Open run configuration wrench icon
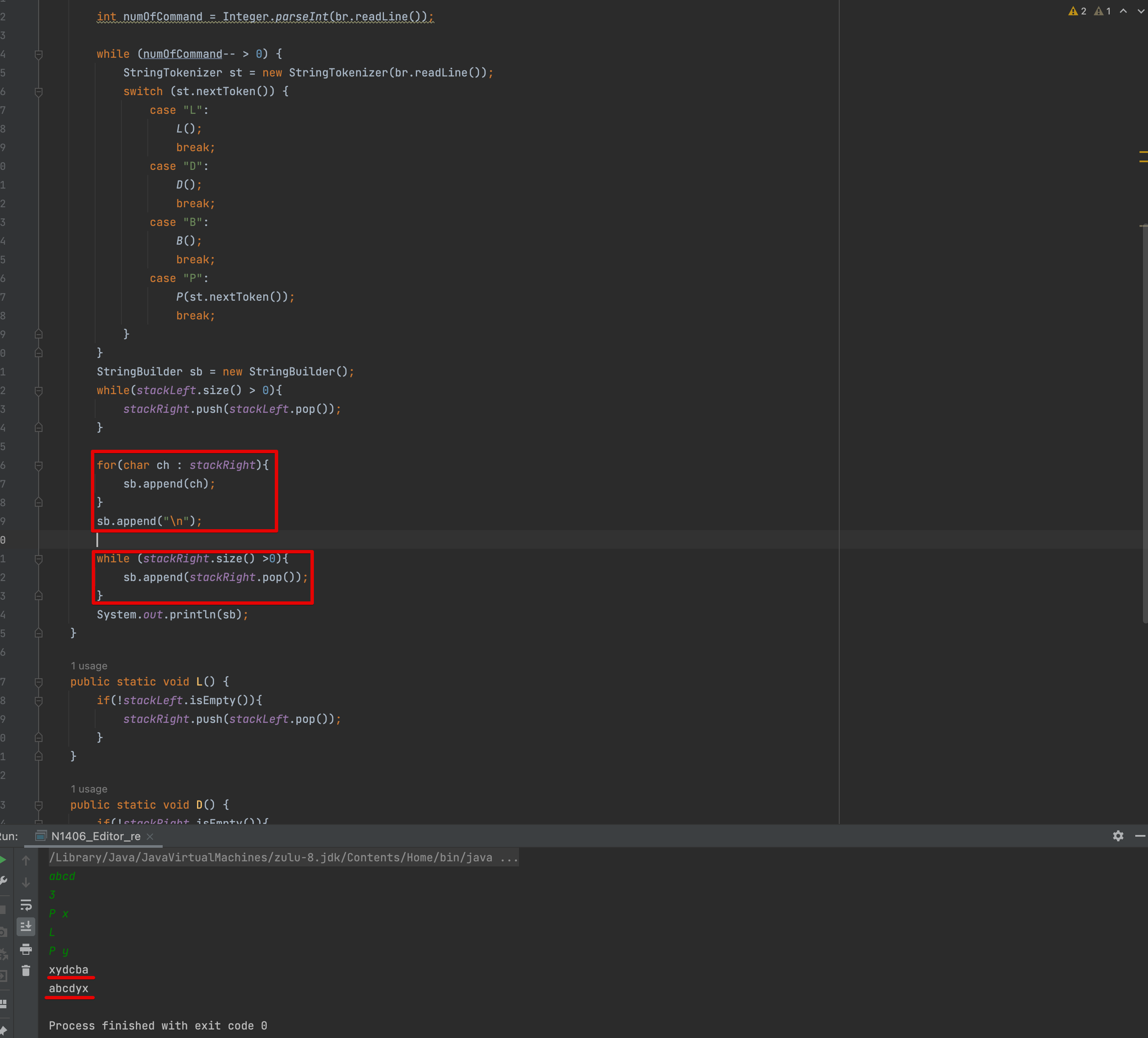The image size is (1148, 1038). 3,881
